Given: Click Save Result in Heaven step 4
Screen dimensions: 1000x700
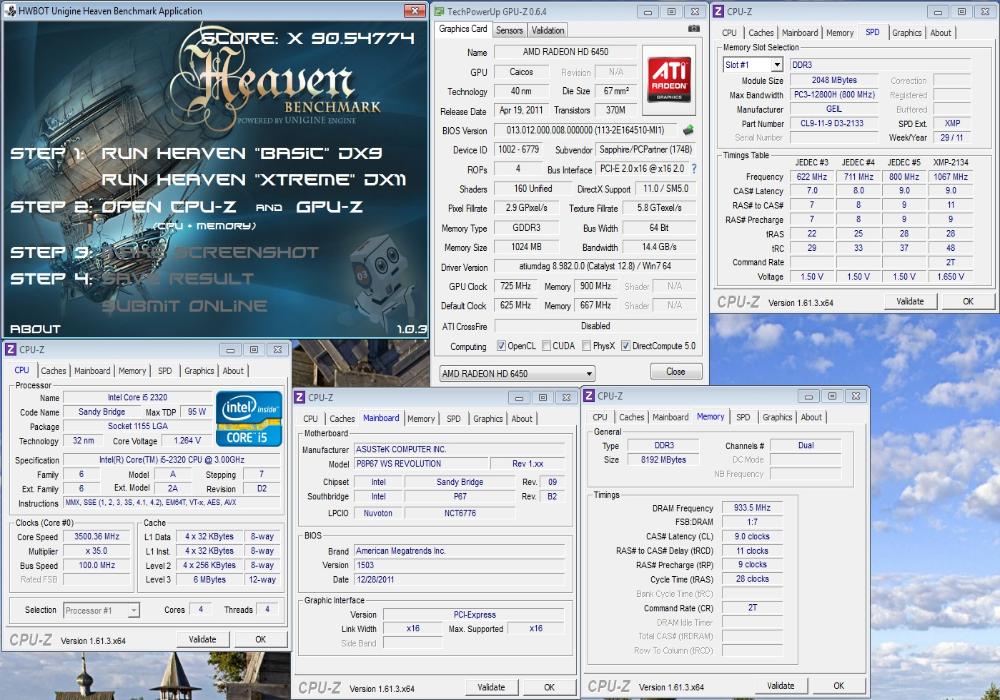Looking at the screenshot, I should click(177, 279).
